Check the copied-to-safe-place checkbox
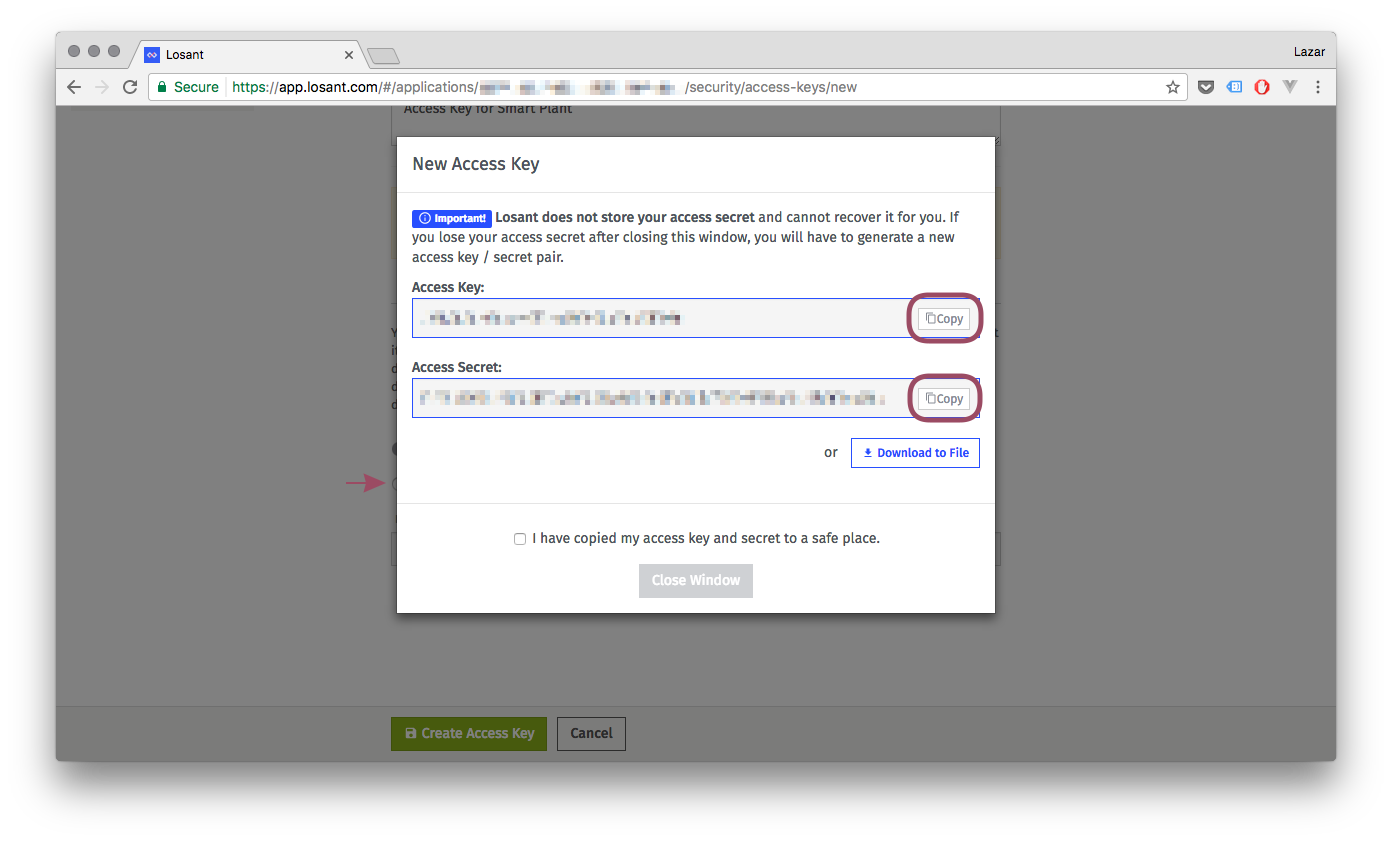The height and width of the screenshot is (841, 1392). 520,539
